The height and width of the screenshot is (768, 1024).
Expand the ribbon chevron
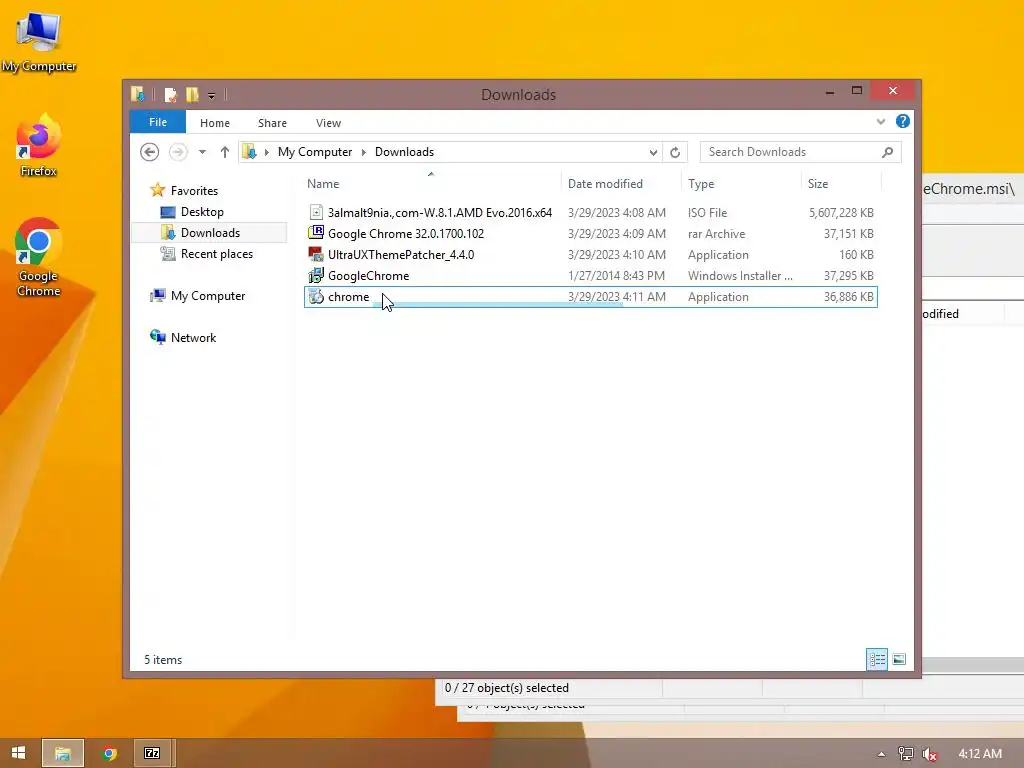tap(880, 122)
